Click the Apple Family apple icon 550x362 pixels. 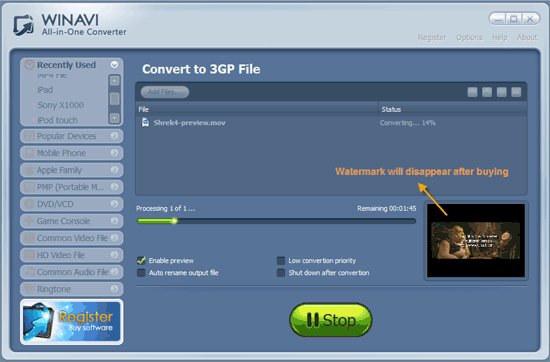click(29, 170)
